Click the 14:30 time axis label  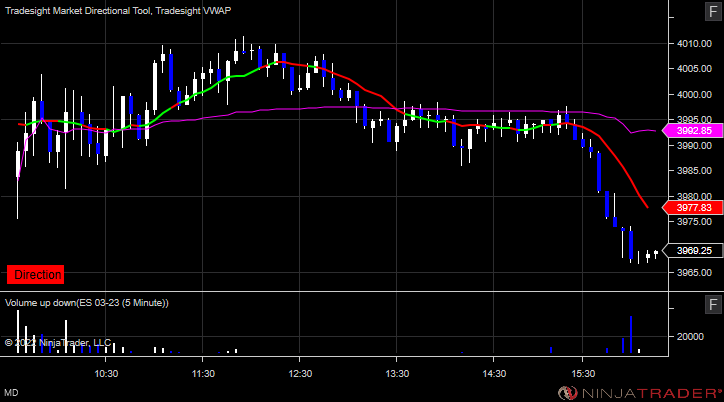pyautogui.click(x=494, y=373)
